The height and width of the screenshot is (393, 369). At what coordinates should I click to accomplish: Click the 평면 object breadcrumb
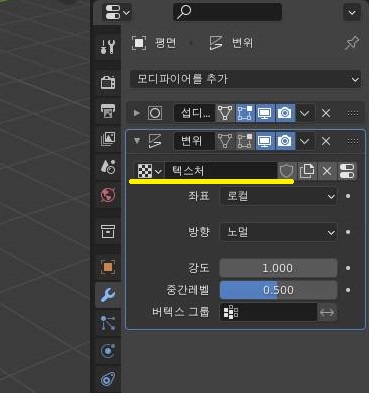(154, 43)
